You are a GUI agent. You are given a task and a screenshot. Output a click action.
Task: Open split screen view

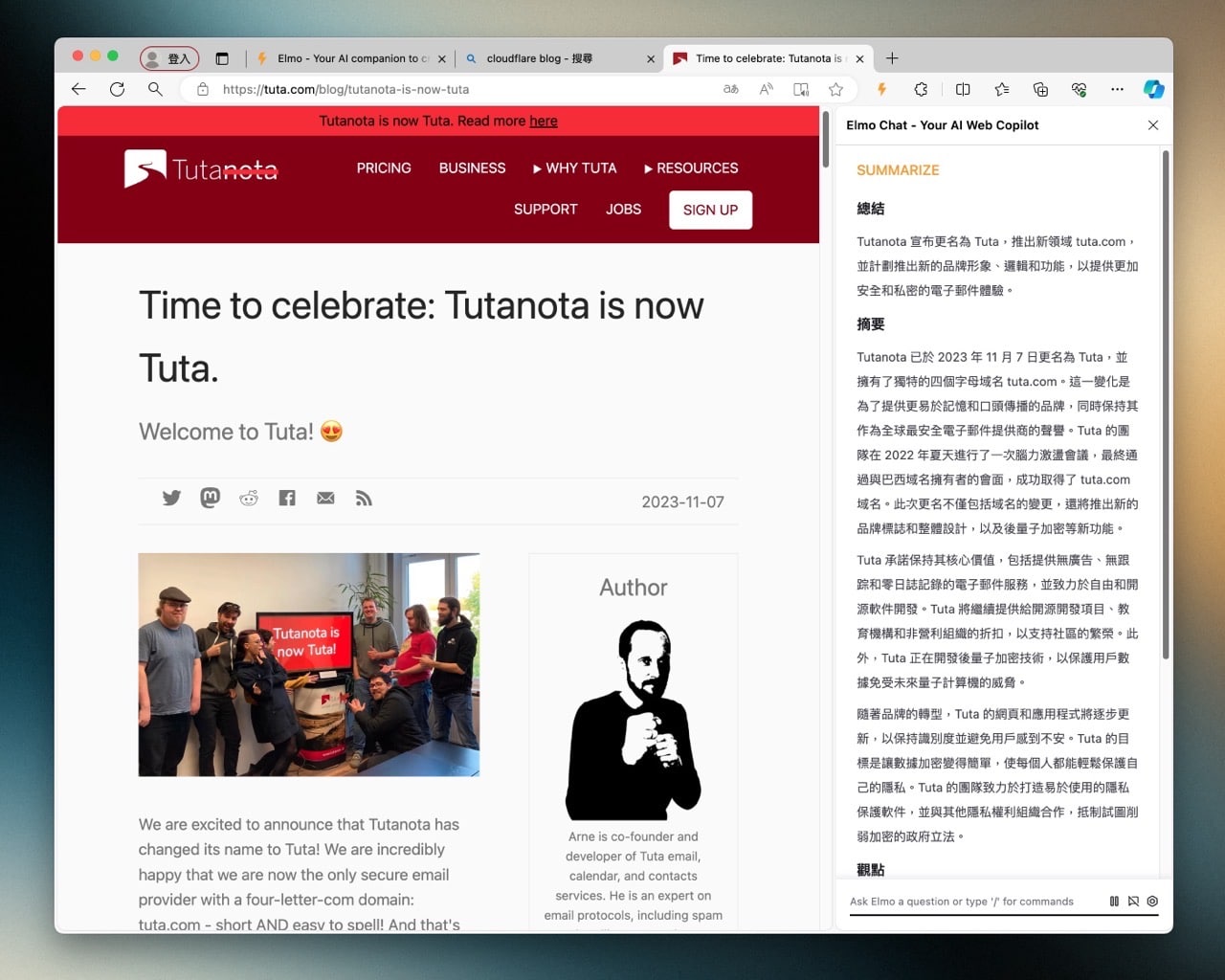(x=963, y=89)
